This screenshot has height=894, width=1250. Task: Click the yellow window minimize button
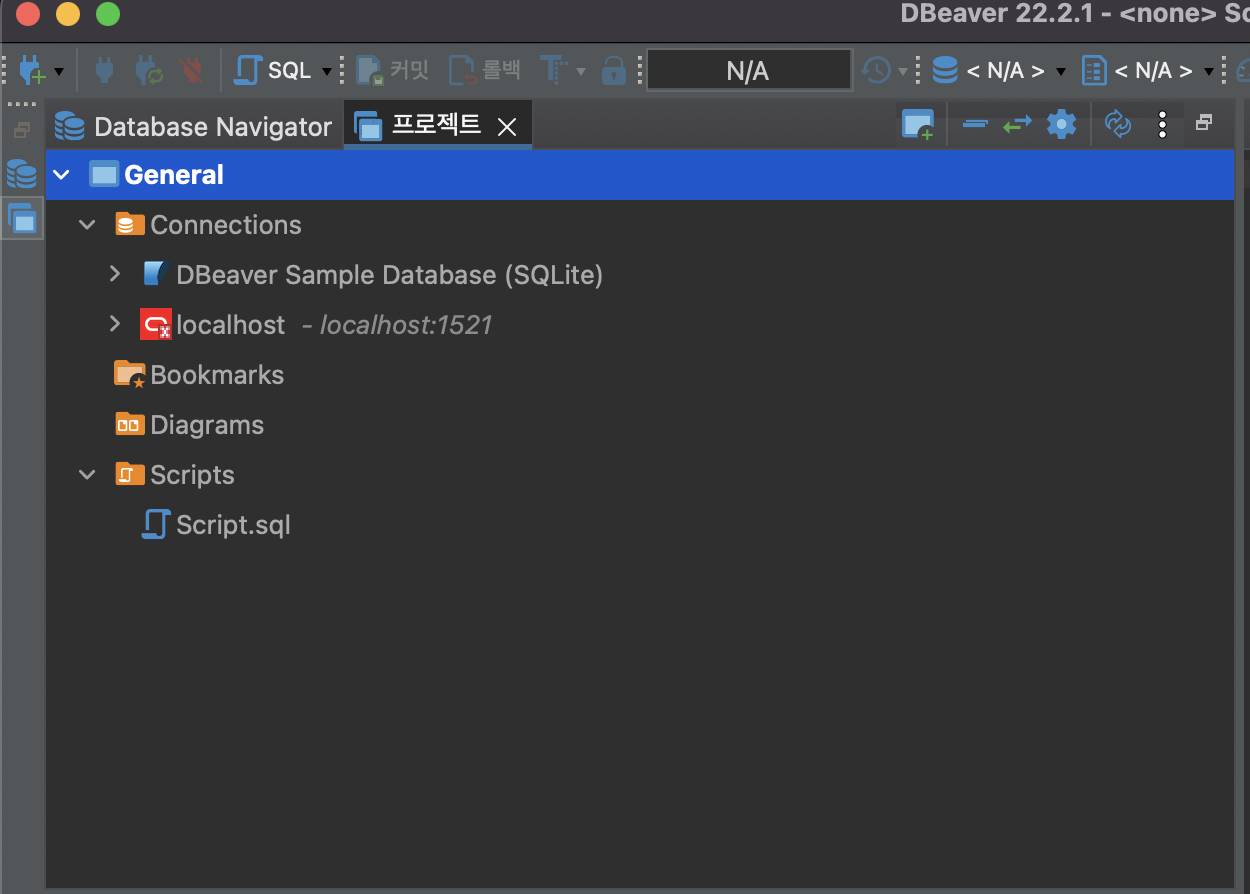tap(67, 14)
